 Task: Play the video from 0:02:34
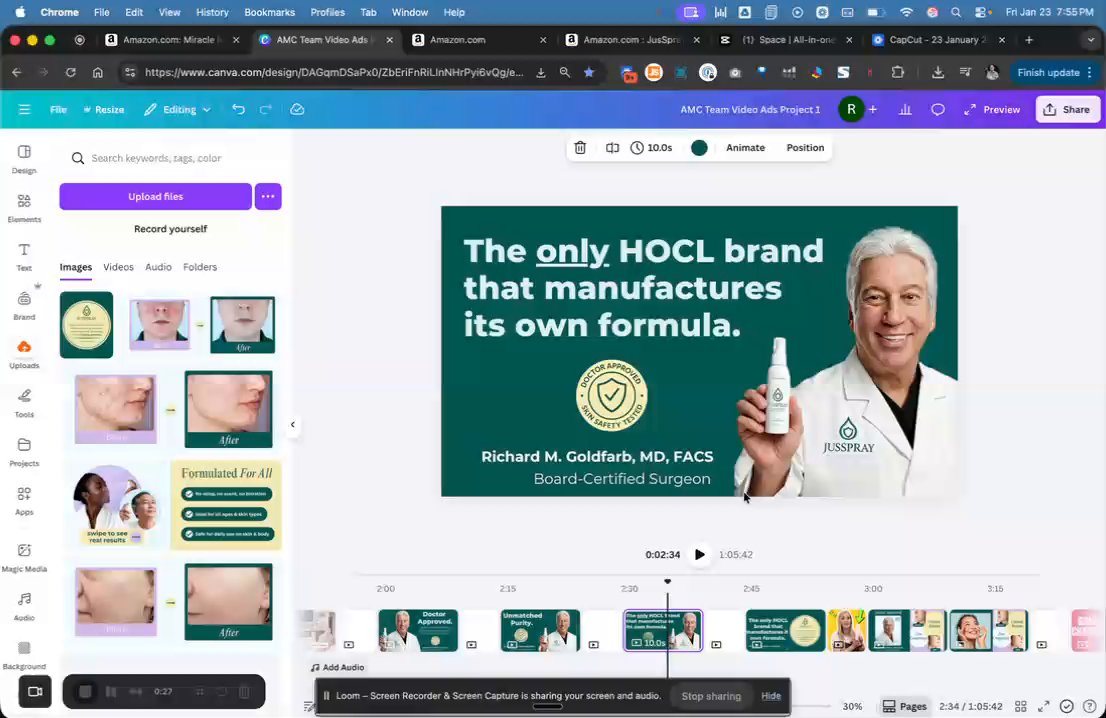(699, 554)
